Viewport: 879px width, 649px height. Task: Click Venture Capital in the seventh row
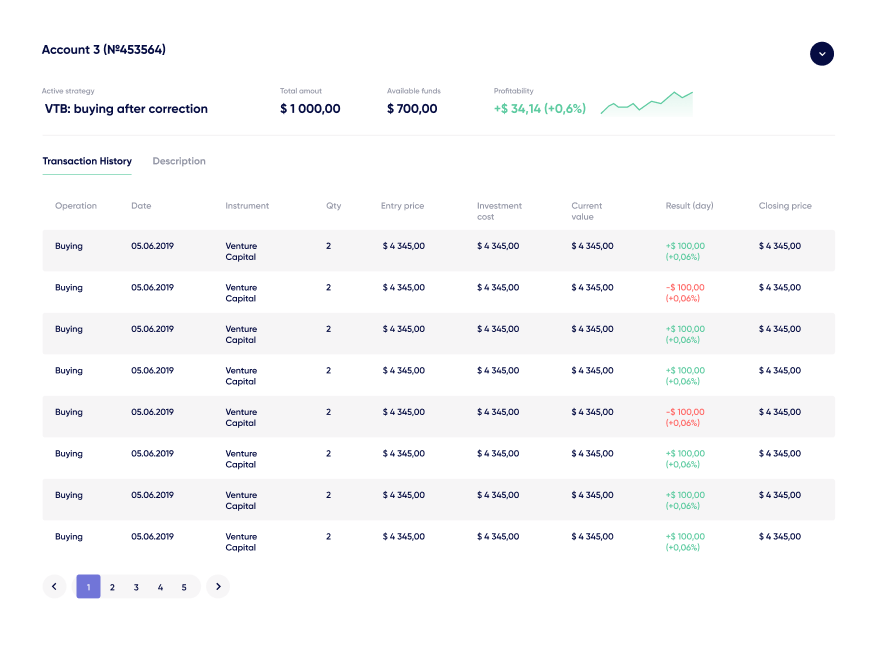241,500
